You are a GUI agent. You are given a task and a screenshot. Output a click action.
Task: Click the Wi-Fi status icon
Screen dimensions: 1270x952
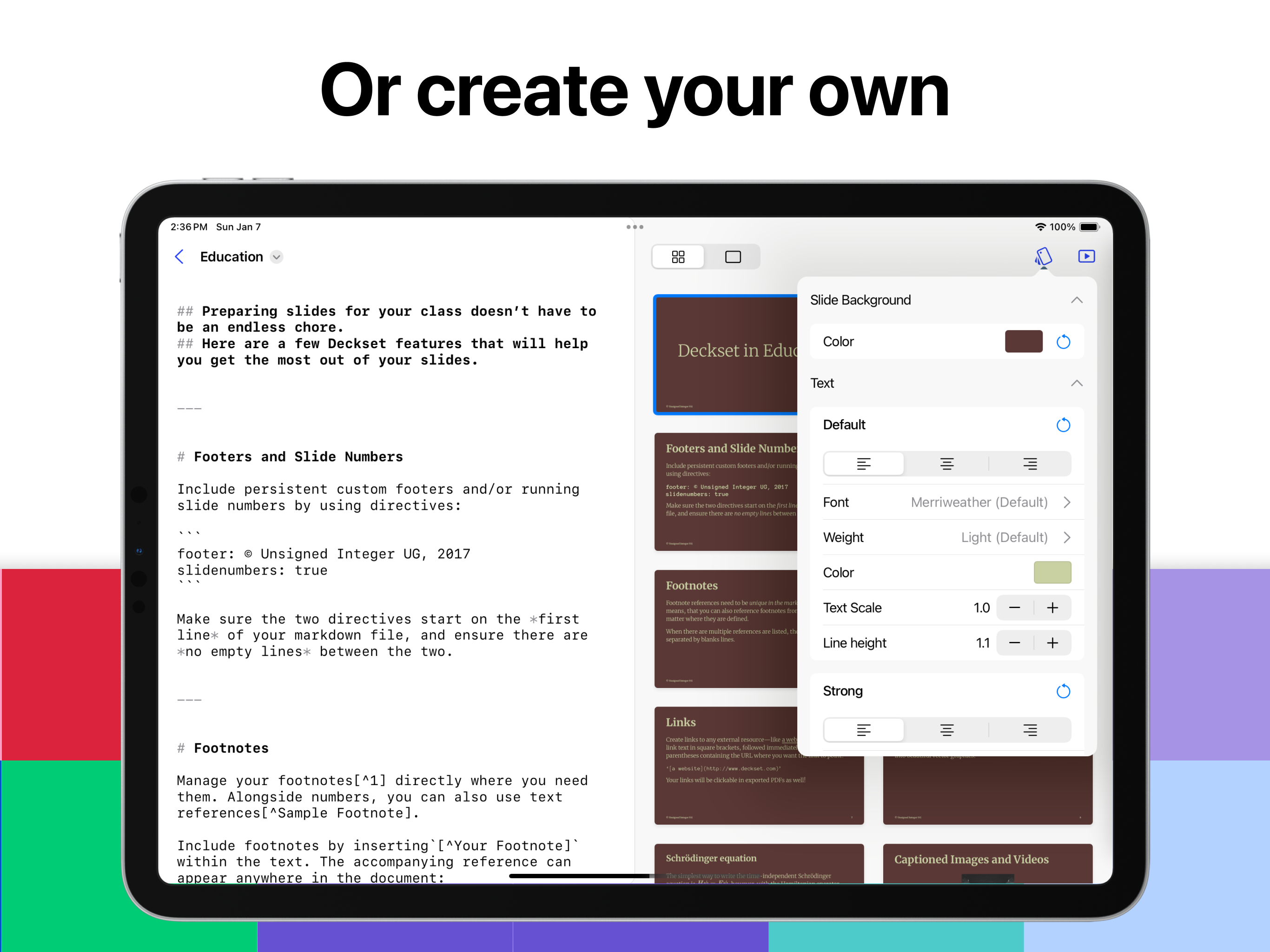point(1040,227)
